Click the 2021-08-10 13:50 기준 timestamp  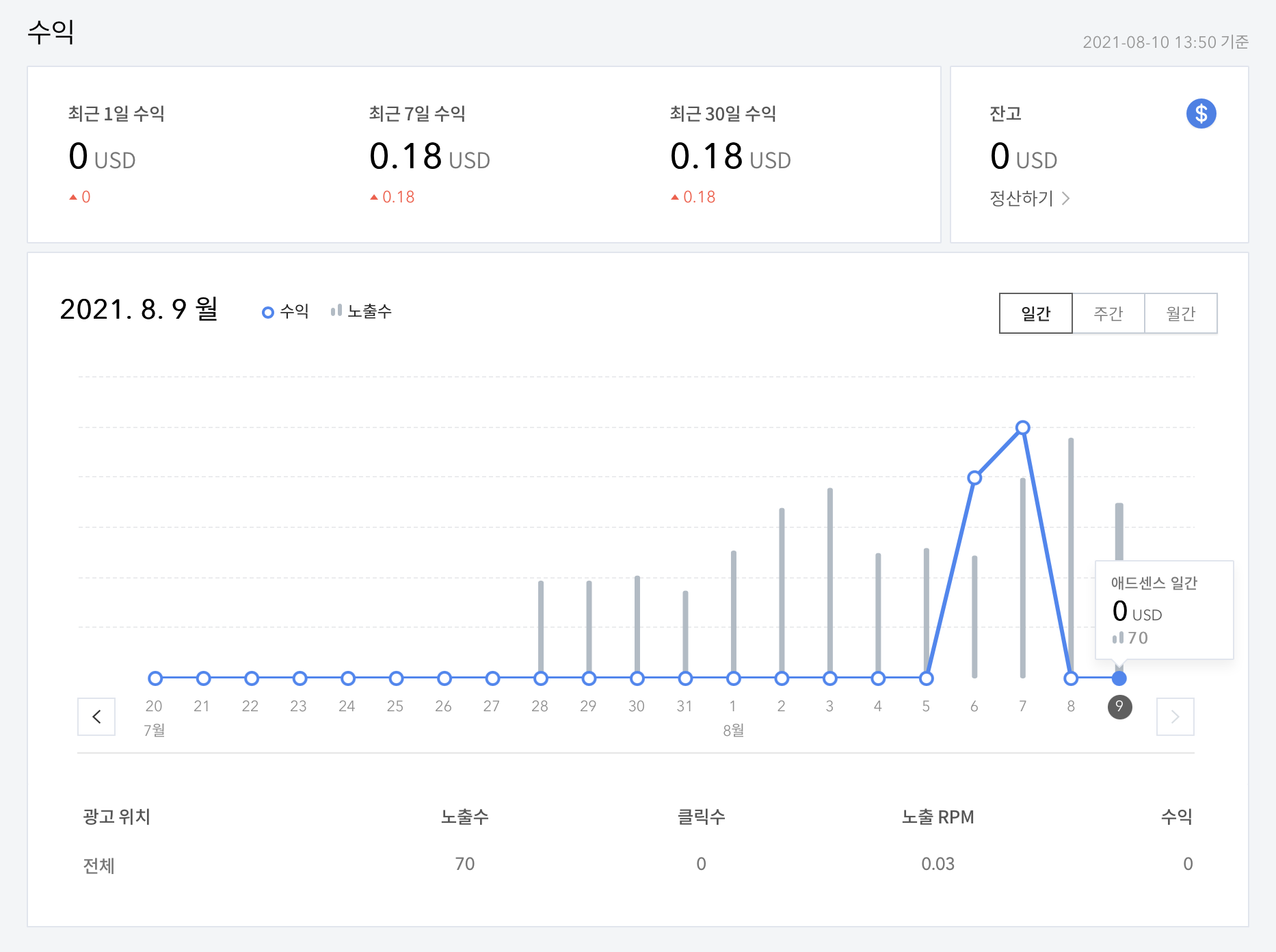(x=1165, y=42)
